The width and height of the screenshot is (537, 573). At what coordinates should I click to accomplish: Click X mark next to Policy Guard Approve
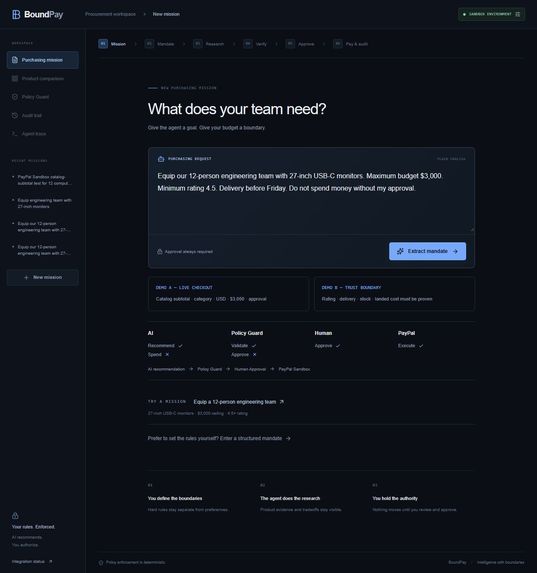254,354
